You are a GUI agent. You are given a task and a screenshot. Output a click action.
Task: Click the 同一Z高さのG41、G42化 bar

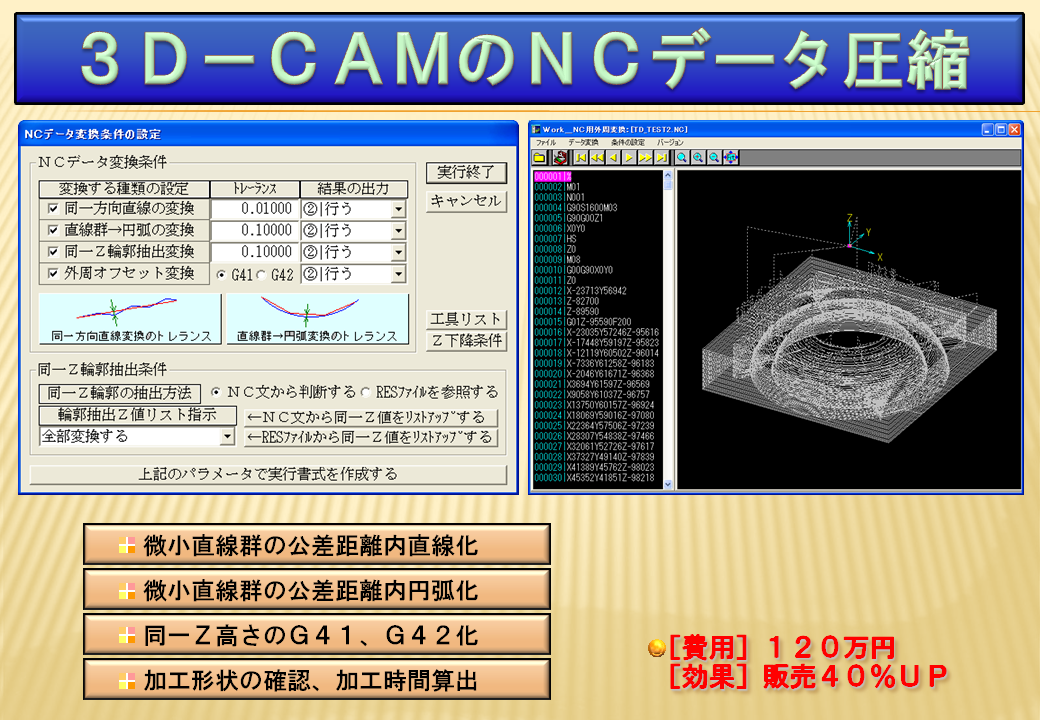(x=316, y=634)
